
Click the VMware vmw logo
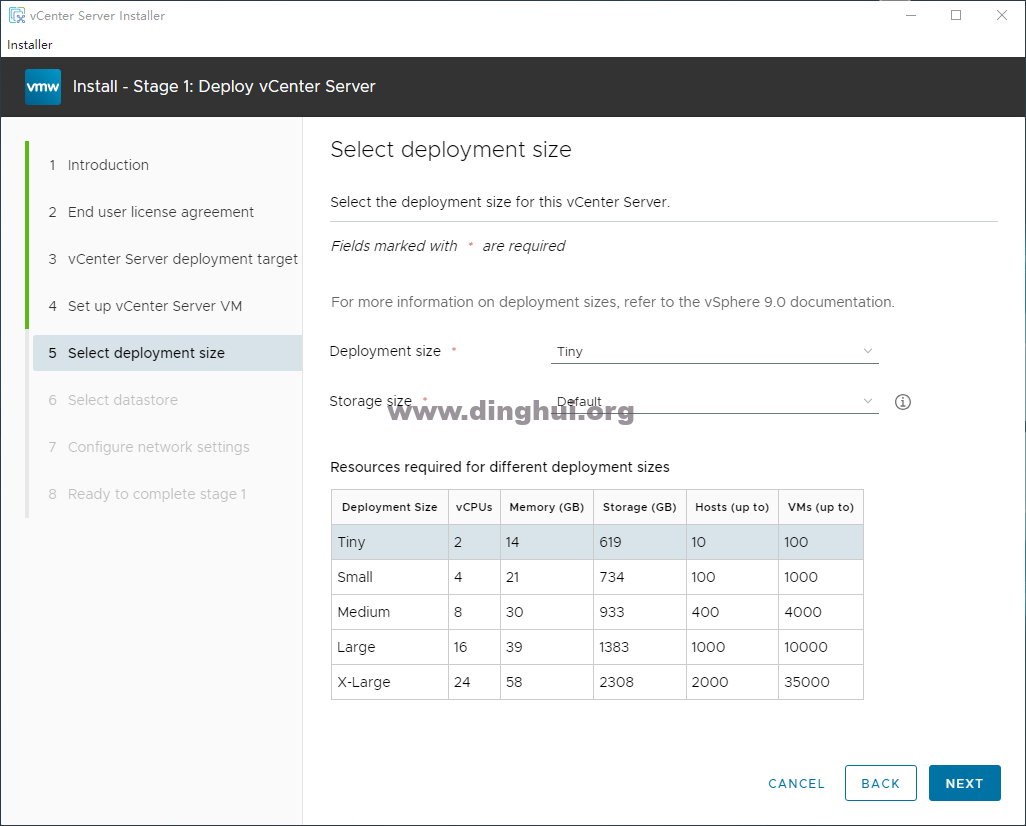[x=43, y=87]
